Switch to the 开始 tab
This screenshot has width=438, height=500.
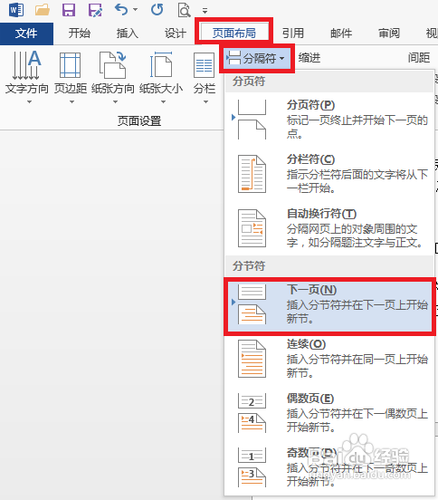(x=79, y=33)
